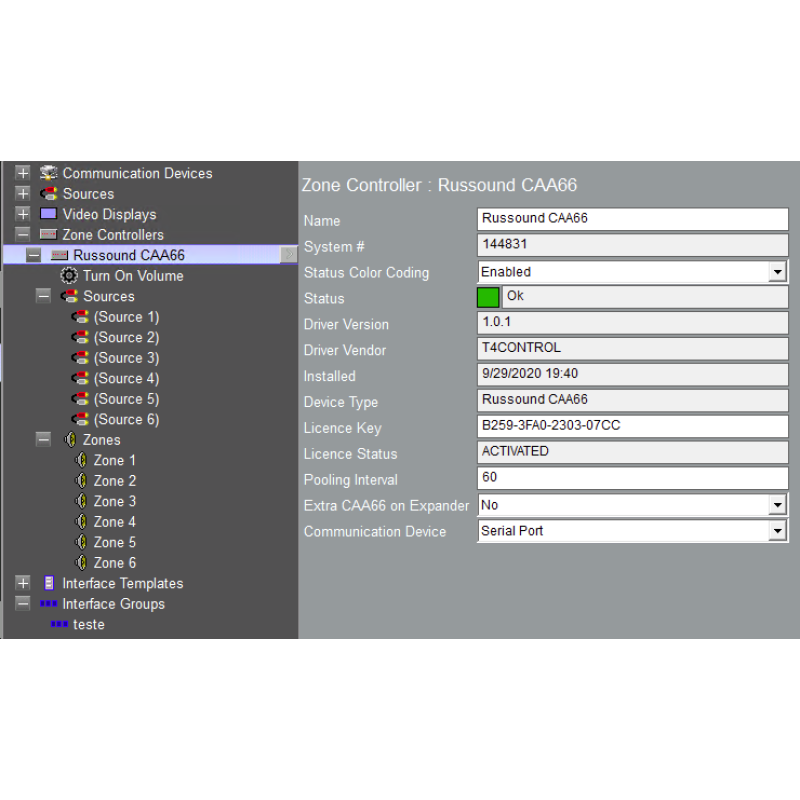Collapse the Zone Controllers node
Screen dimensions: 800x800
point(22,235)
